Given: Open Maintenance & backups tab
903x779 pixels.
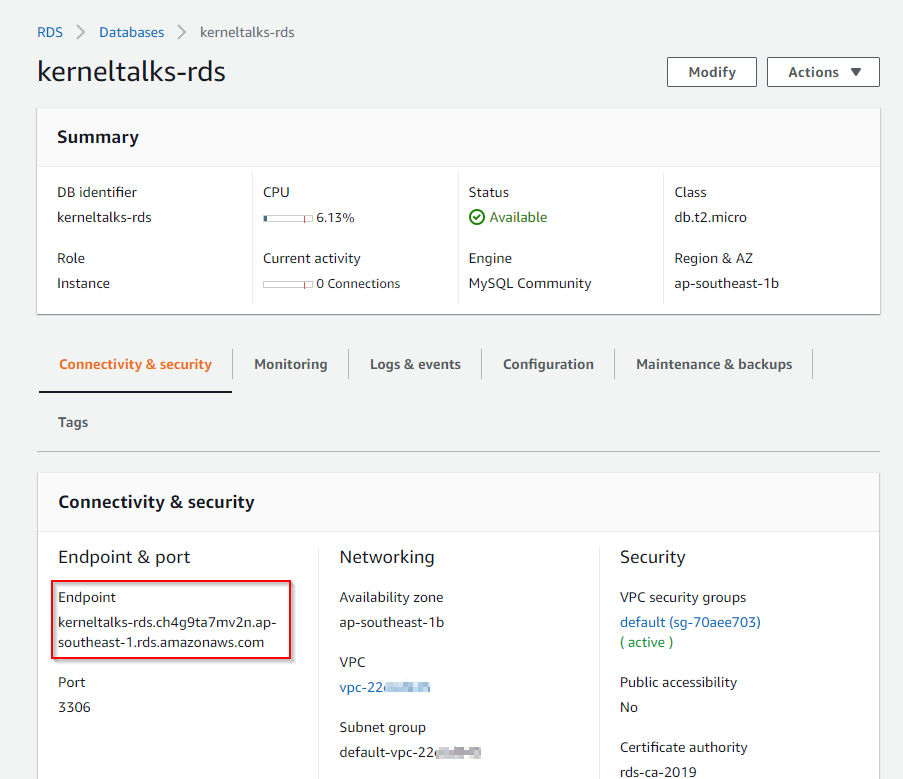Looking at the screenshot, I should pyautogui.click(x=714, y=364).
